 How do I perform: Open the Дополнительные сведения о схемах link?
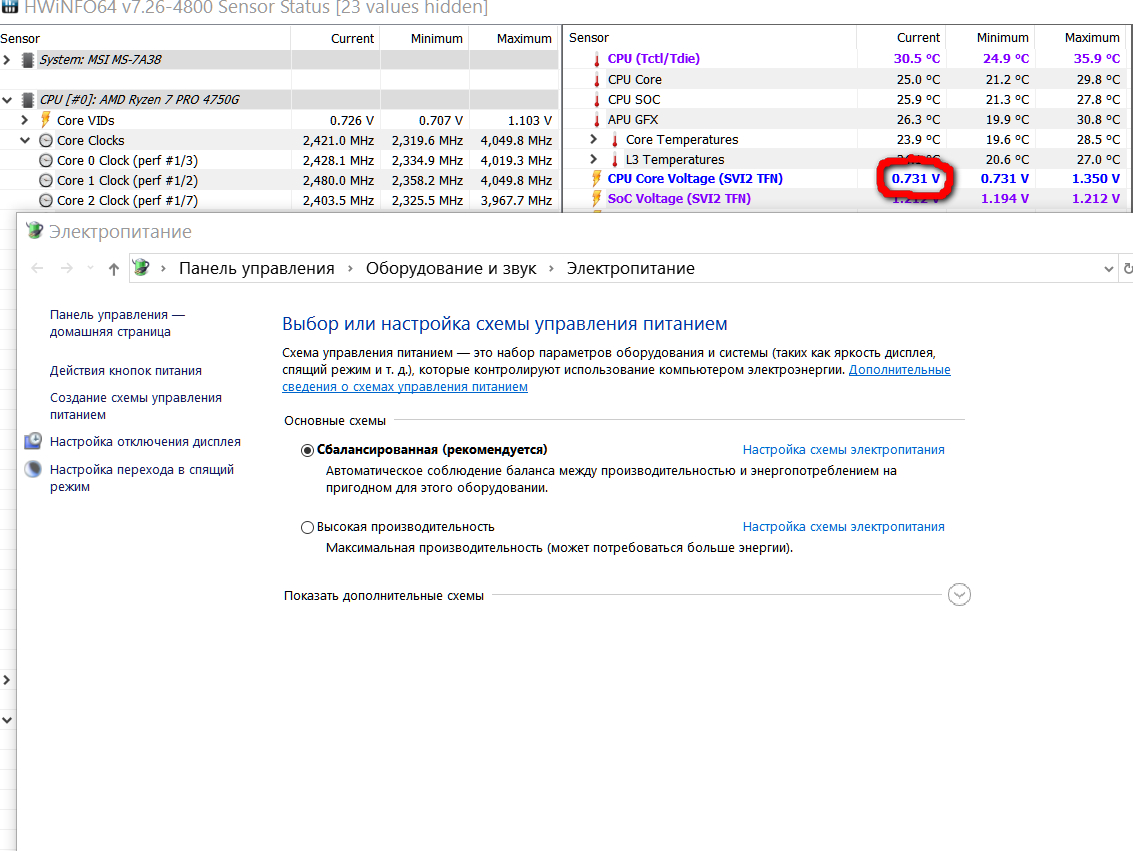click(899, 370)
